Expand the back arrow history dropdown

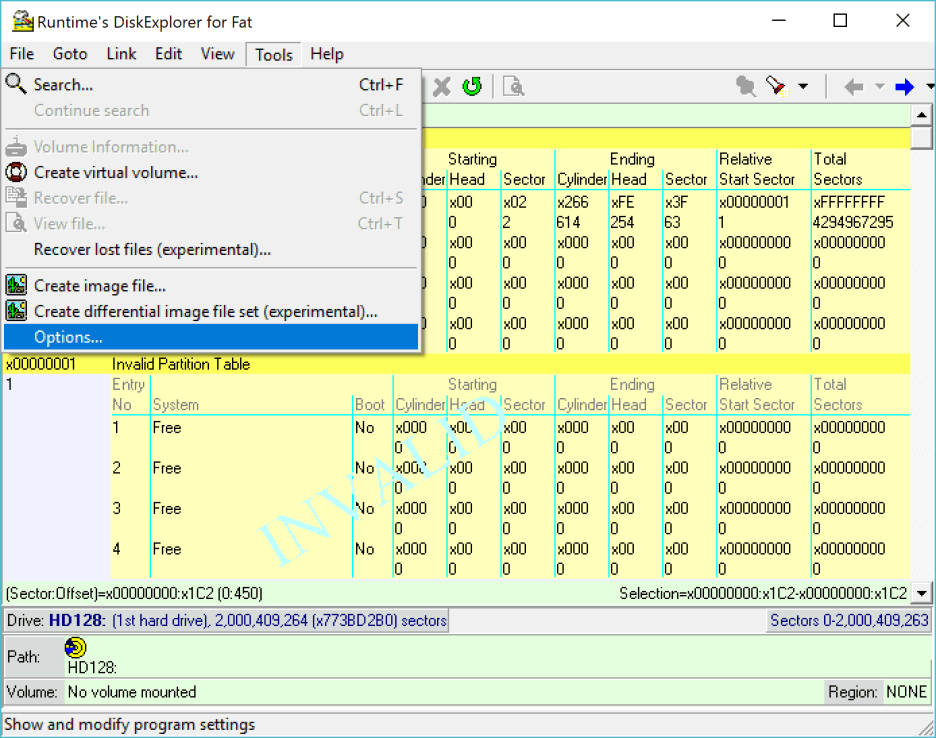click(879, 87)
